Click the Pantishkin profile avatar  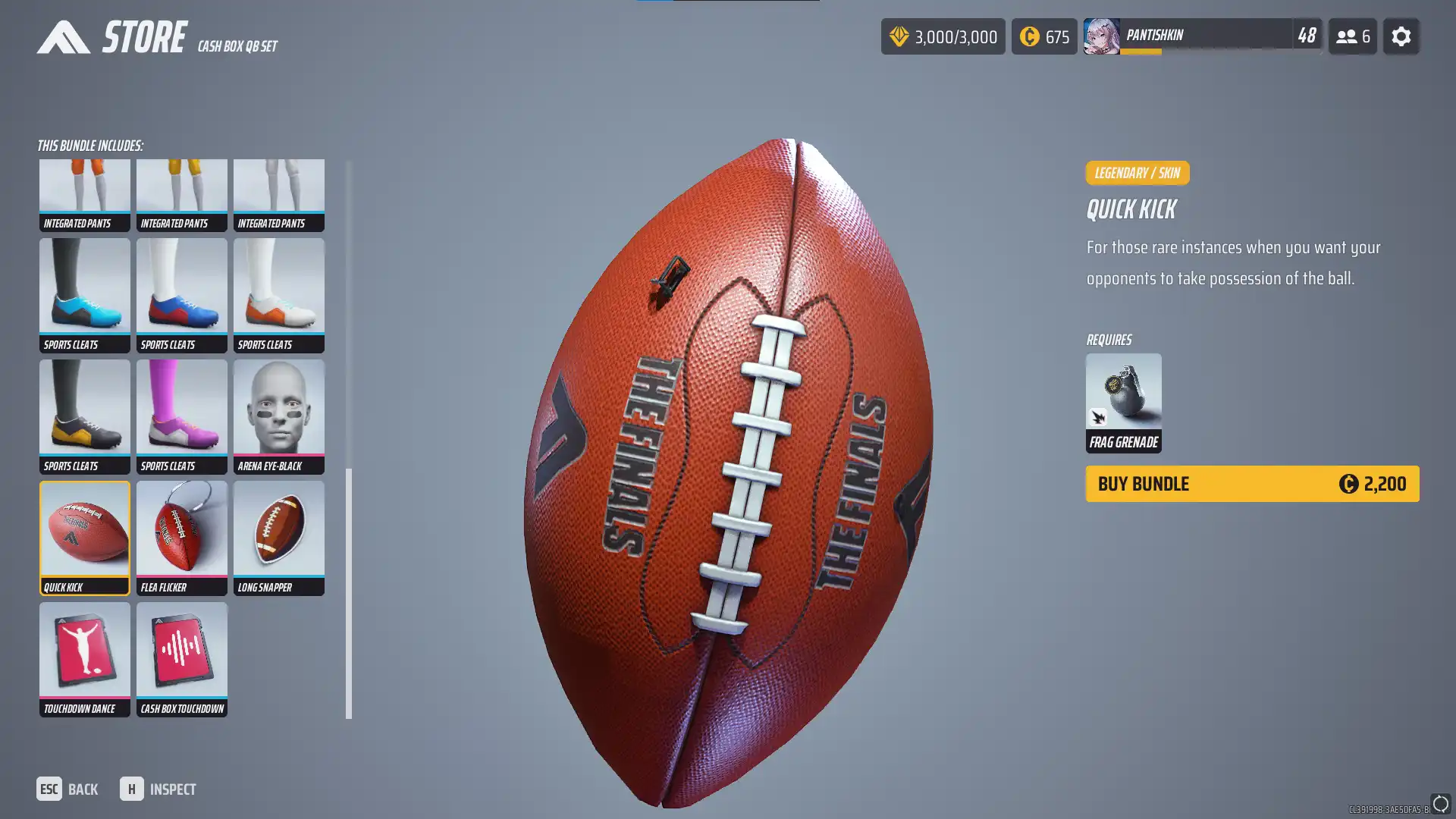(1101, 36)
